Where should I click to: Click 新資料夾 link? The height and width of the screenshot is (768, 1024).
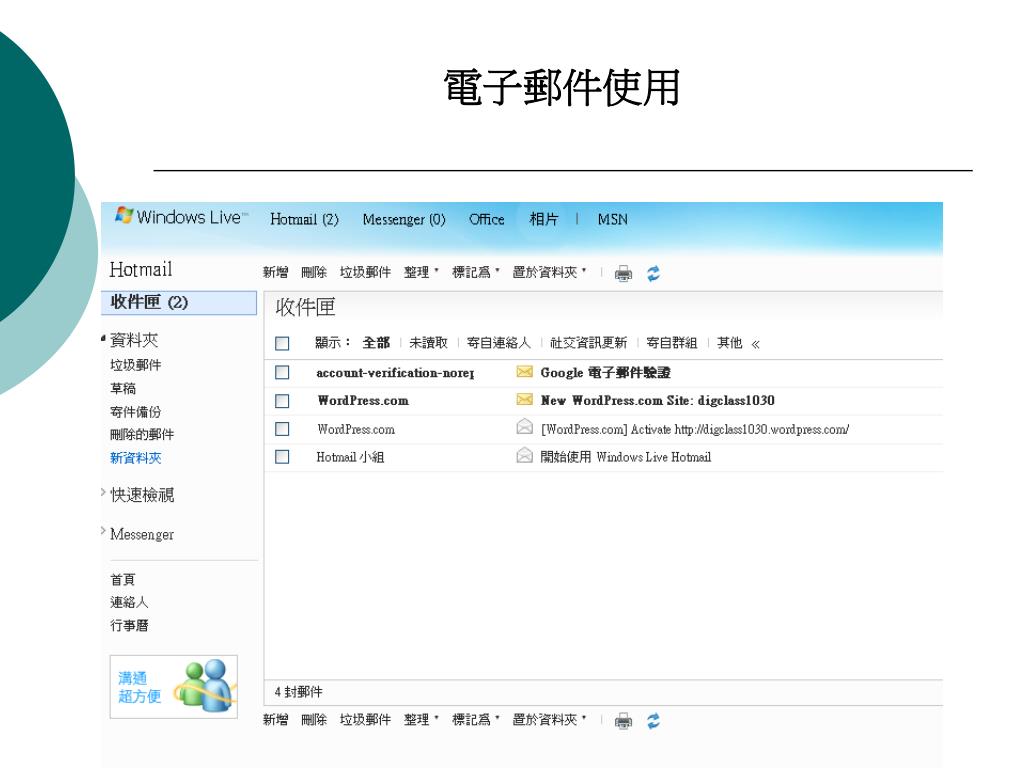[x=135, y=458]
